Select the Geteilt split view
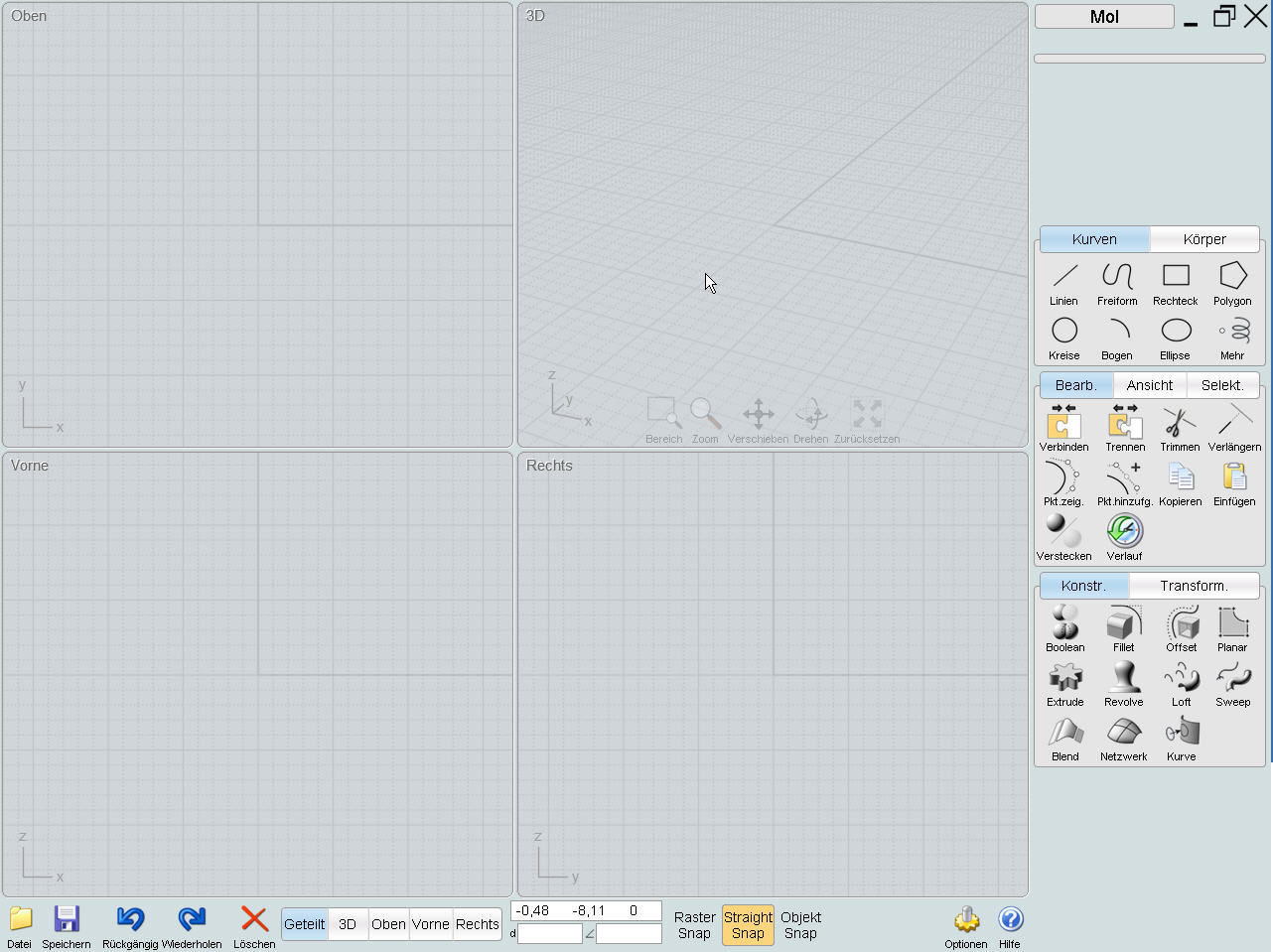The image size is (1273, 952). 305,924
